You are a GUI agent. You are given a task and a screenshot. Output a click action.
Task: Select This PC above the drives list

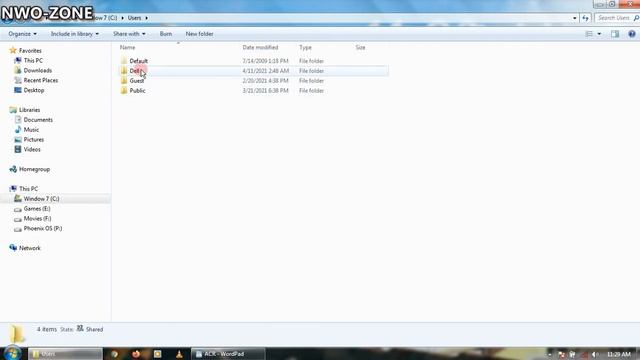tap(28, 189)
